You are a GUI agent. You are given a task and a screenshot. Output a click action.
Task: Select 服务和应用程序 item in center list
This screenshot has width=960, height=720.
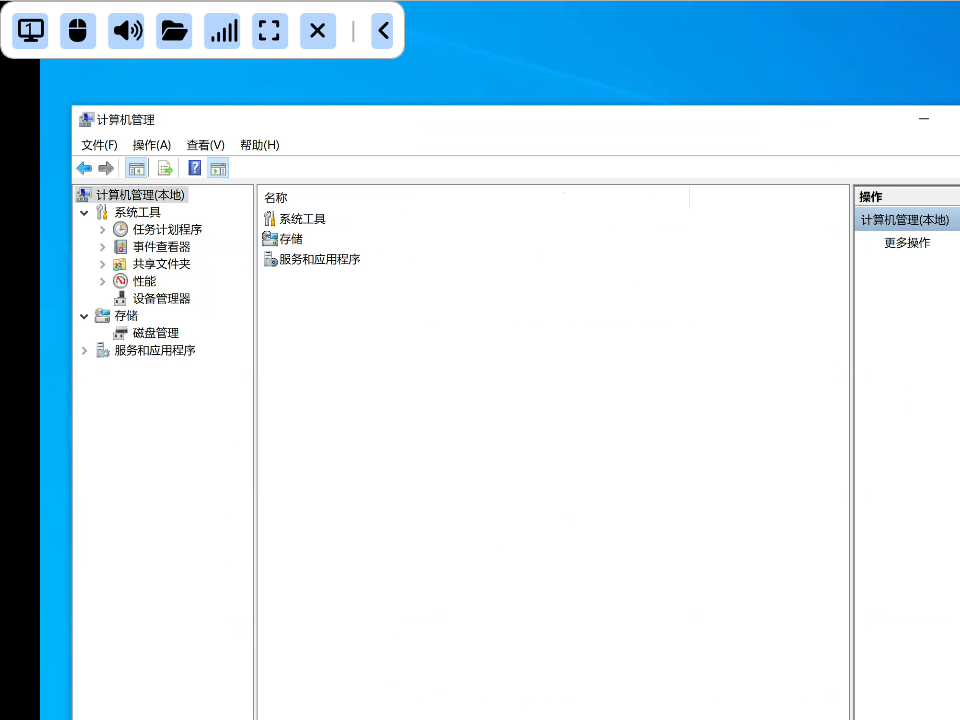tap(320, 260)
